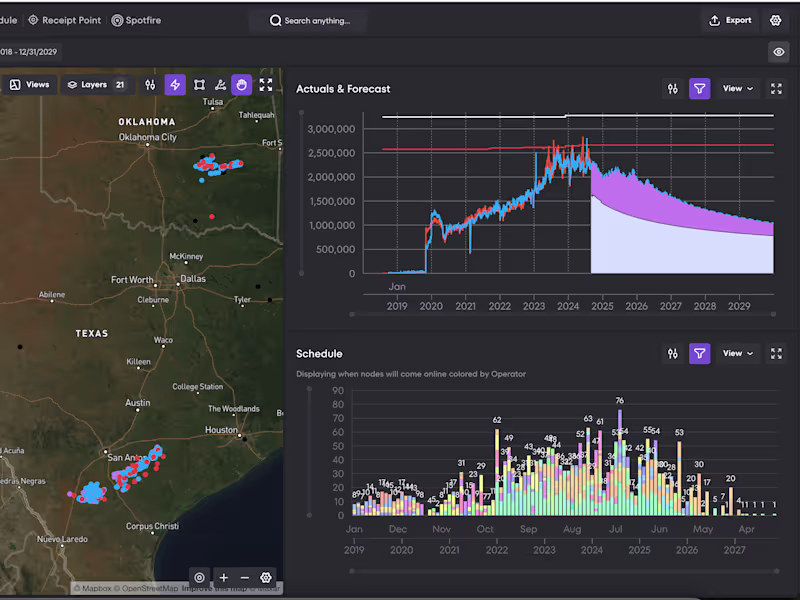Viewport: 800px width, 600px height.
Task: Enable the pan hand map tool
Action: click(x=241, y=85)
